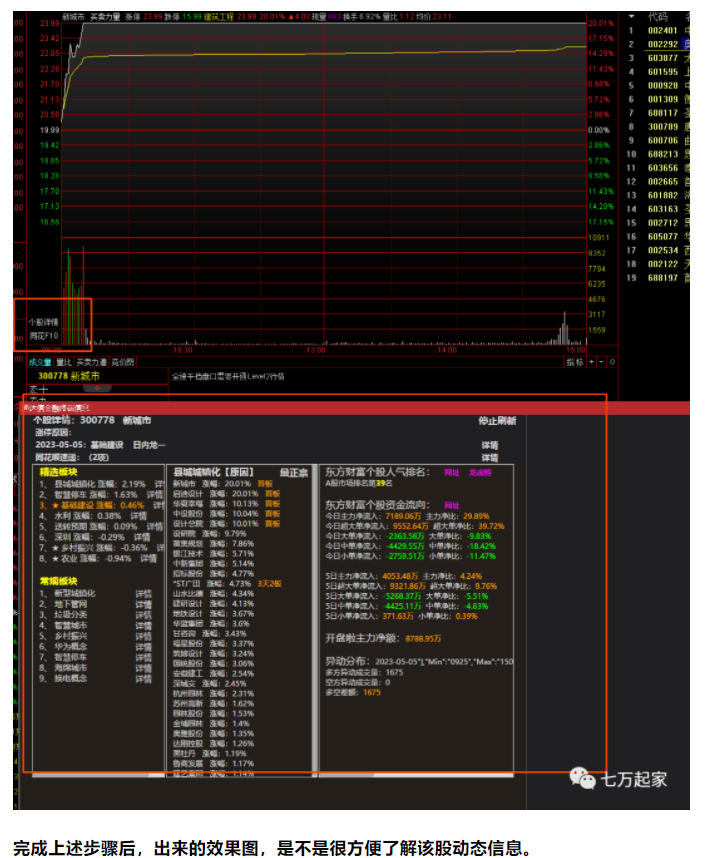
Task: Open the 同花F10 button on the chart
Action: [x=43, y=335]
